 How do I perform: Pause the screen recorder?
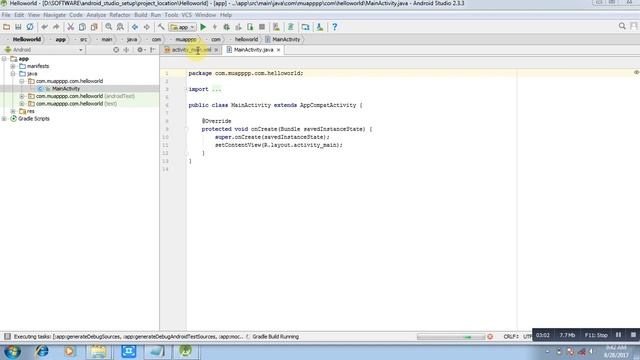click(x=618, y=335)
